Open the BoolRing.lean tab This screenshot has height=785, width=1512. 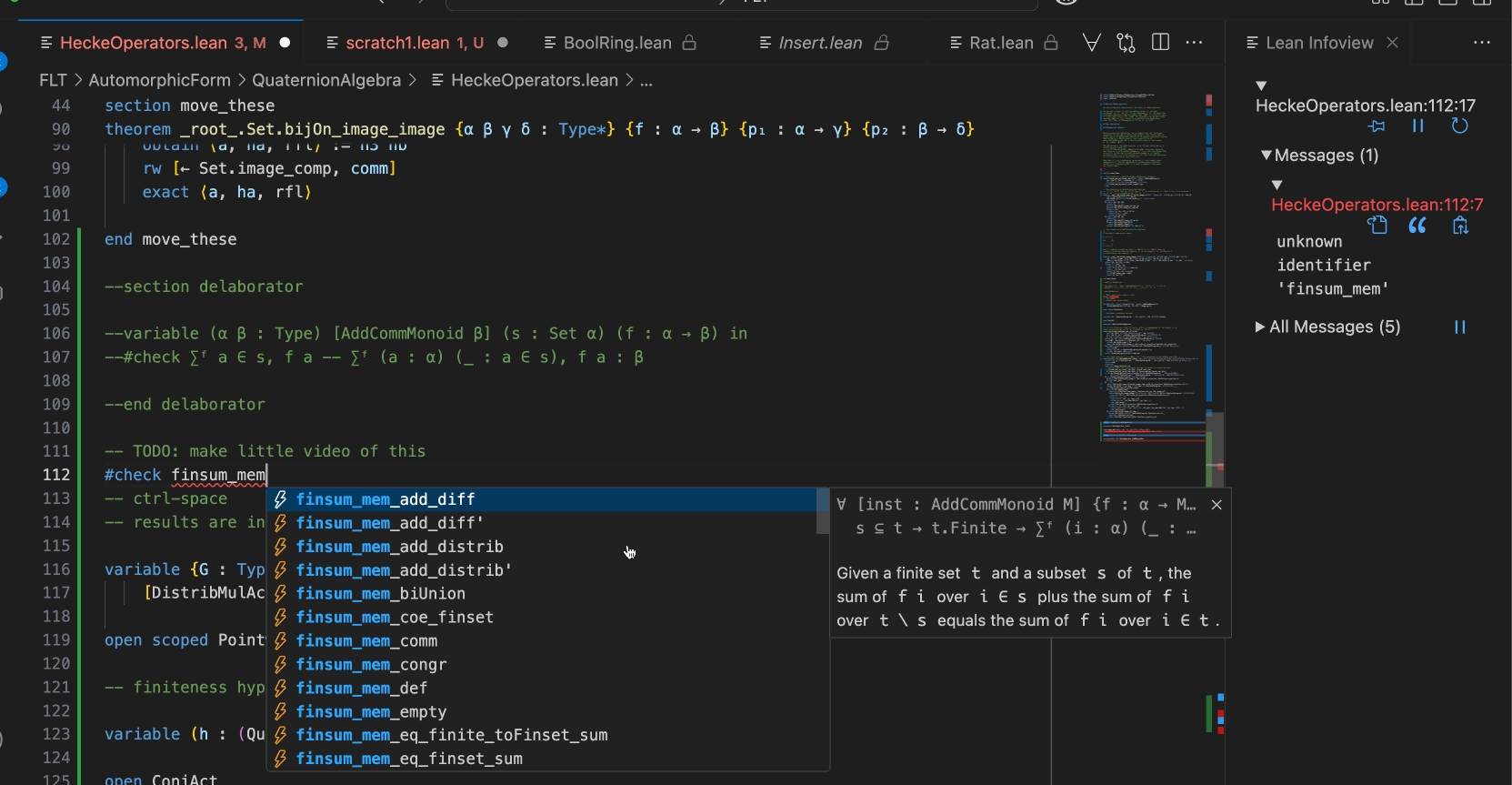click(x=617, y=43)
